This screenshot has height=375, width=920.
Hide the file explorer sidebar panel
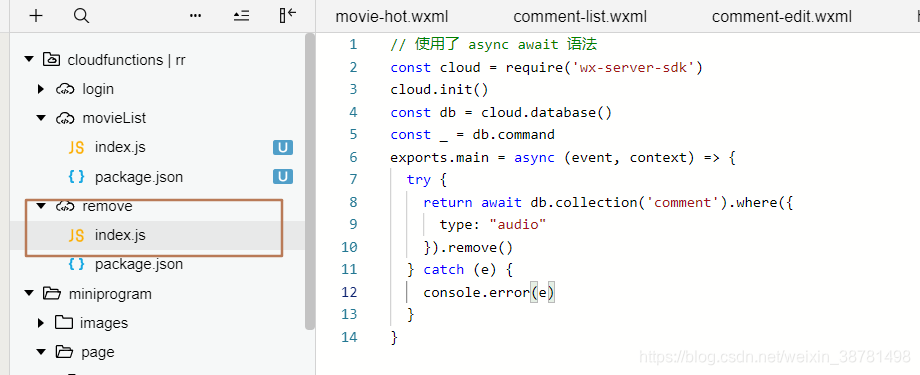[x=288, y=16]
